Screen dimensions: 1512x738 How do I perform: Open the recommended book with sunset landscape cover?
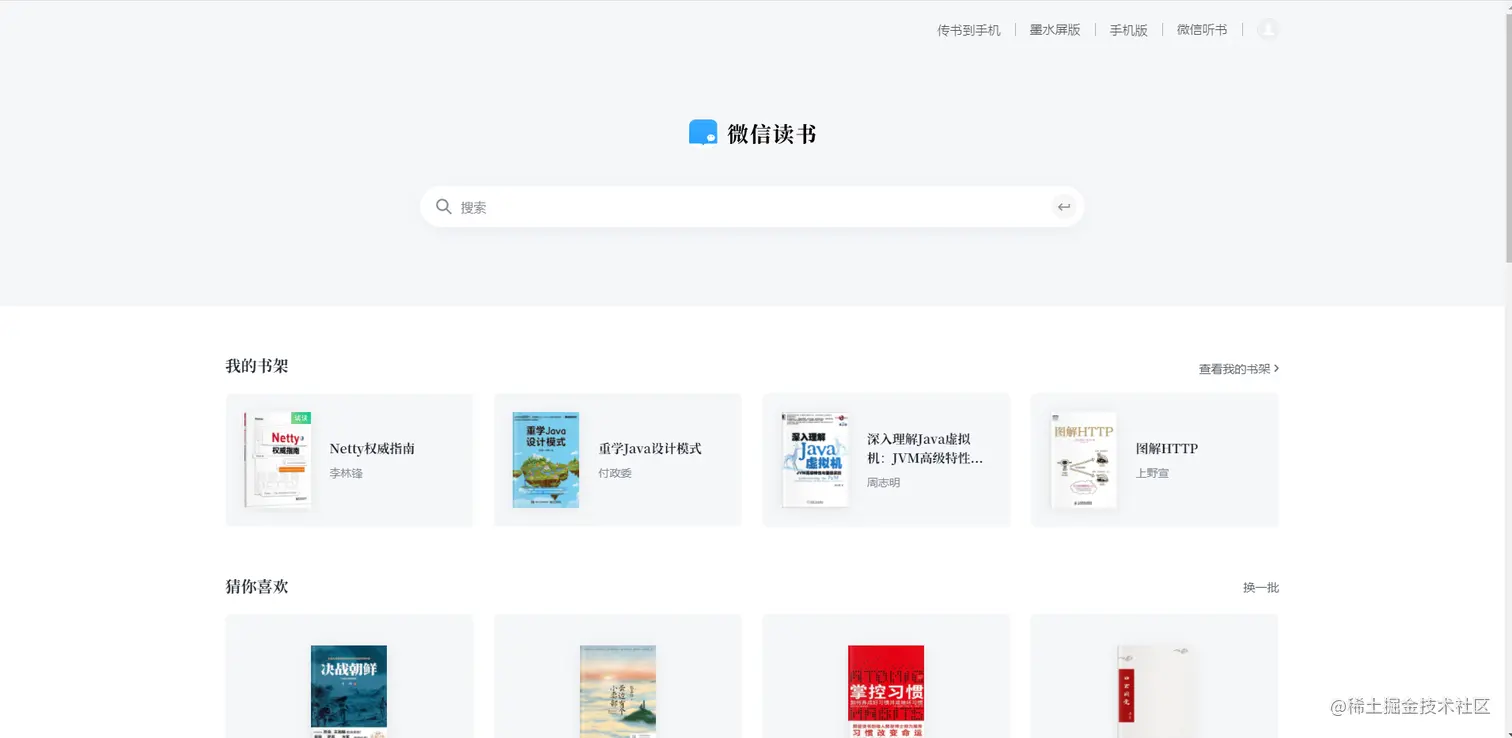(x=618, y=692)
